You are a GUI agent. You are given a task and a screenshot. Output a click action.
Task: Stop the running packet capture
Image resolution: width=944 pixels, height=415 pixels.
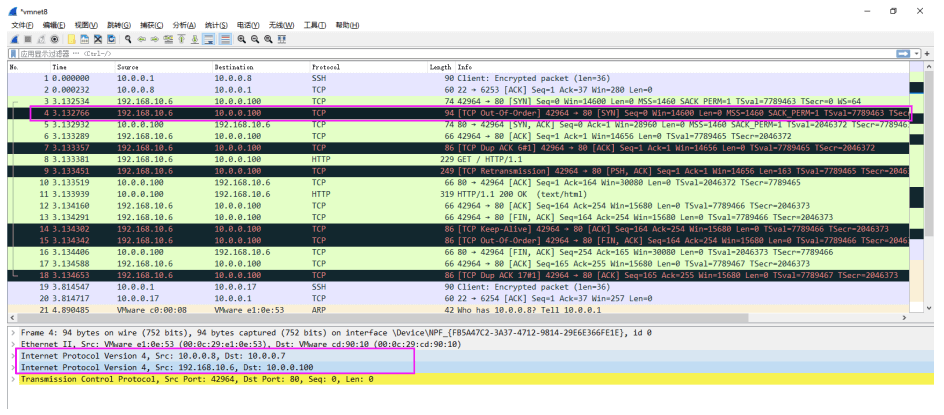[28, 39]
